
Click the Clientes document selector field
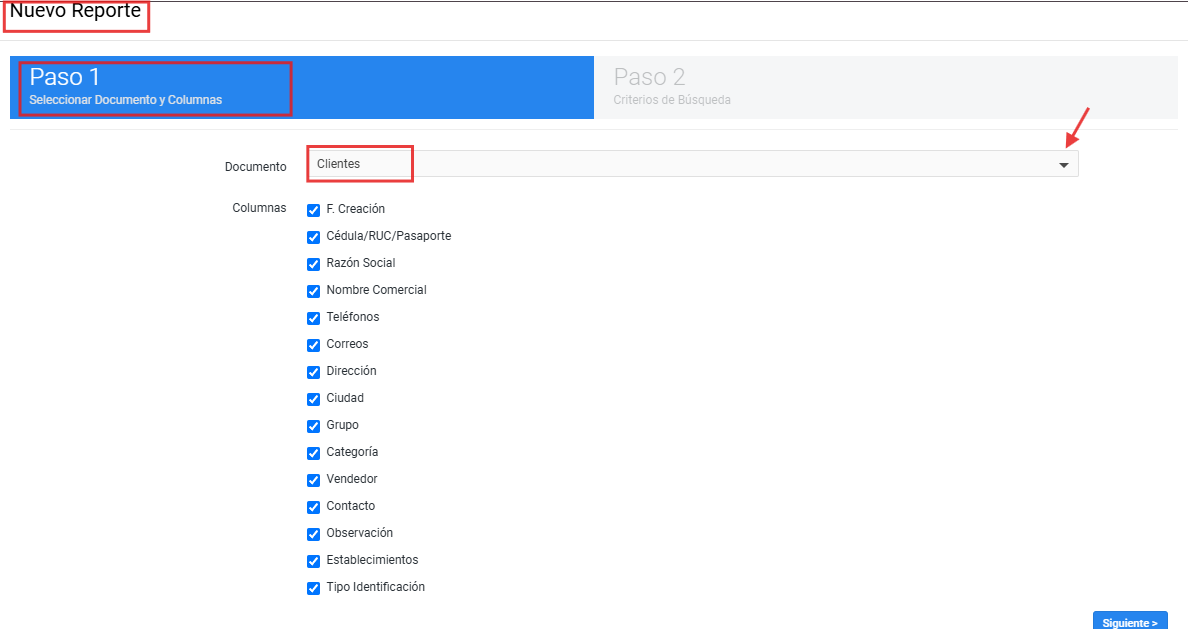pos(690,164)
